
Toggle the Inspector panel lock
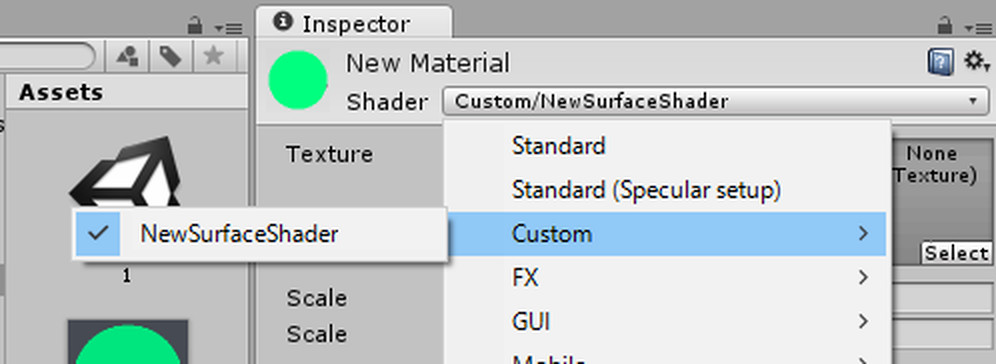point(946,25)
